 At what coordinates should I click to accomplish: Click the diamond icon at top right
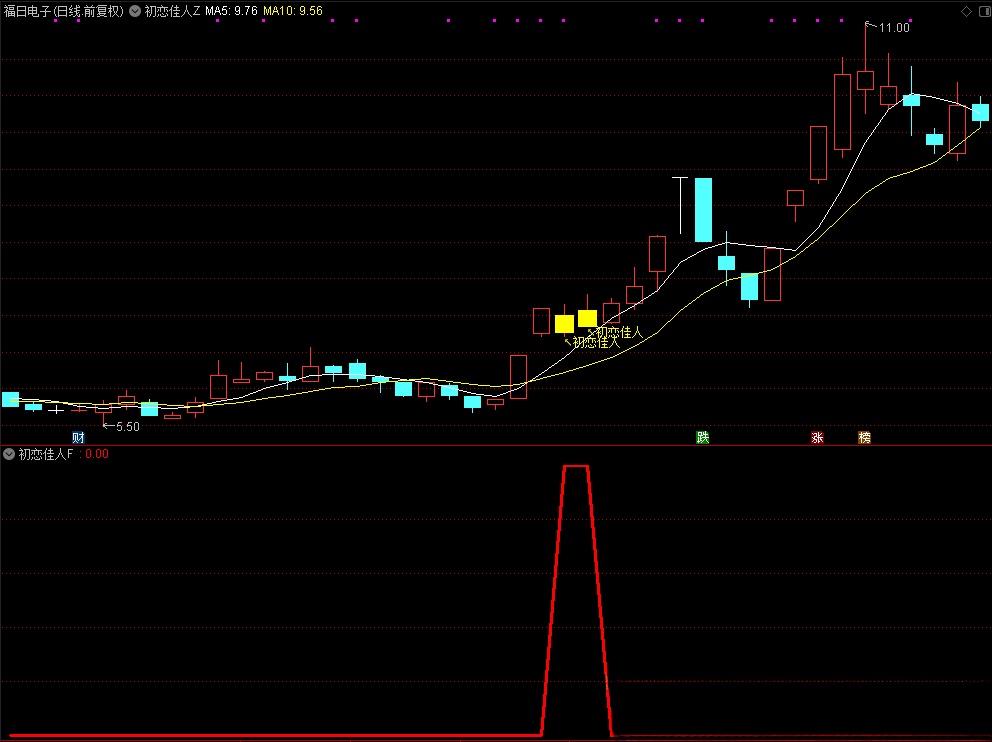pyautogui.click(x=966, y=11)
